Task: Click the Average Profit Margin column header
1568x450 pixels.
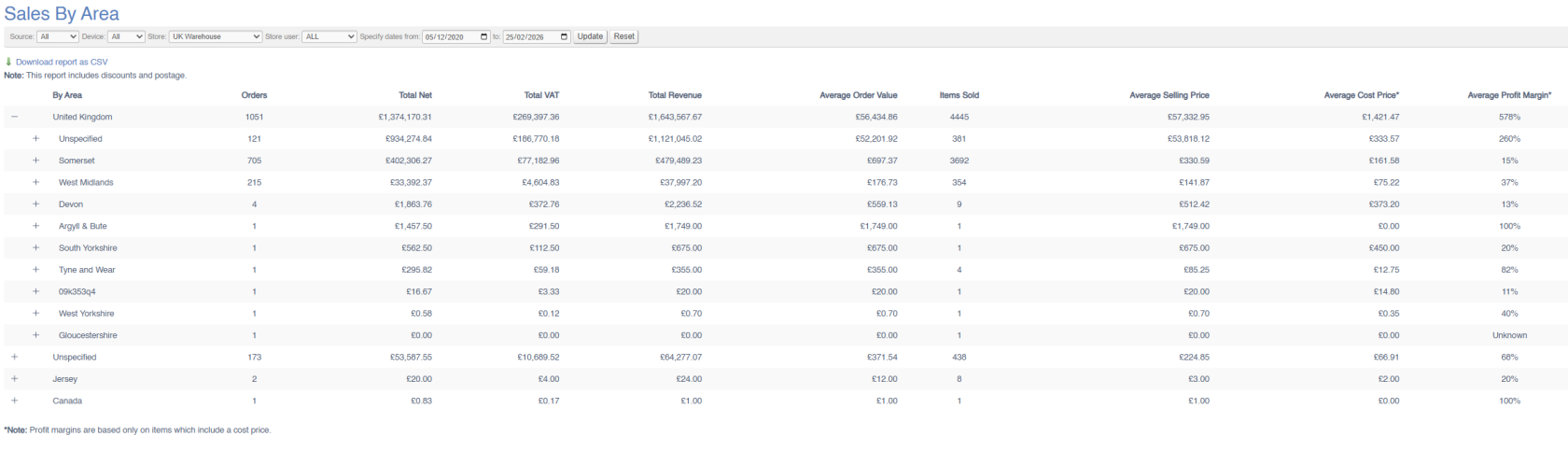Action: (1508, 95)
